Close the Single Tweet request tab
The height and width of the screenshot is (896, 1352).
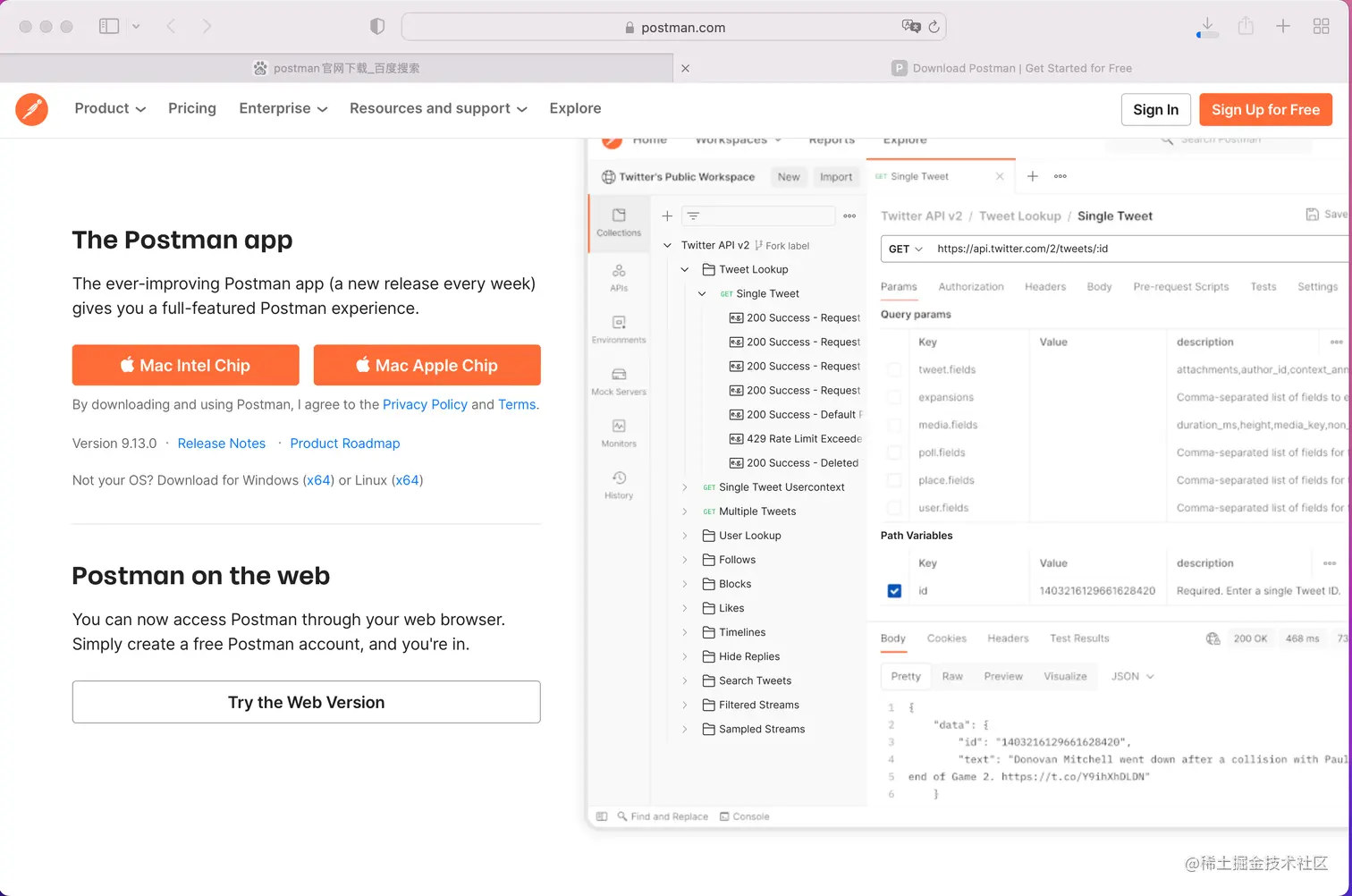click(1000, 176)
